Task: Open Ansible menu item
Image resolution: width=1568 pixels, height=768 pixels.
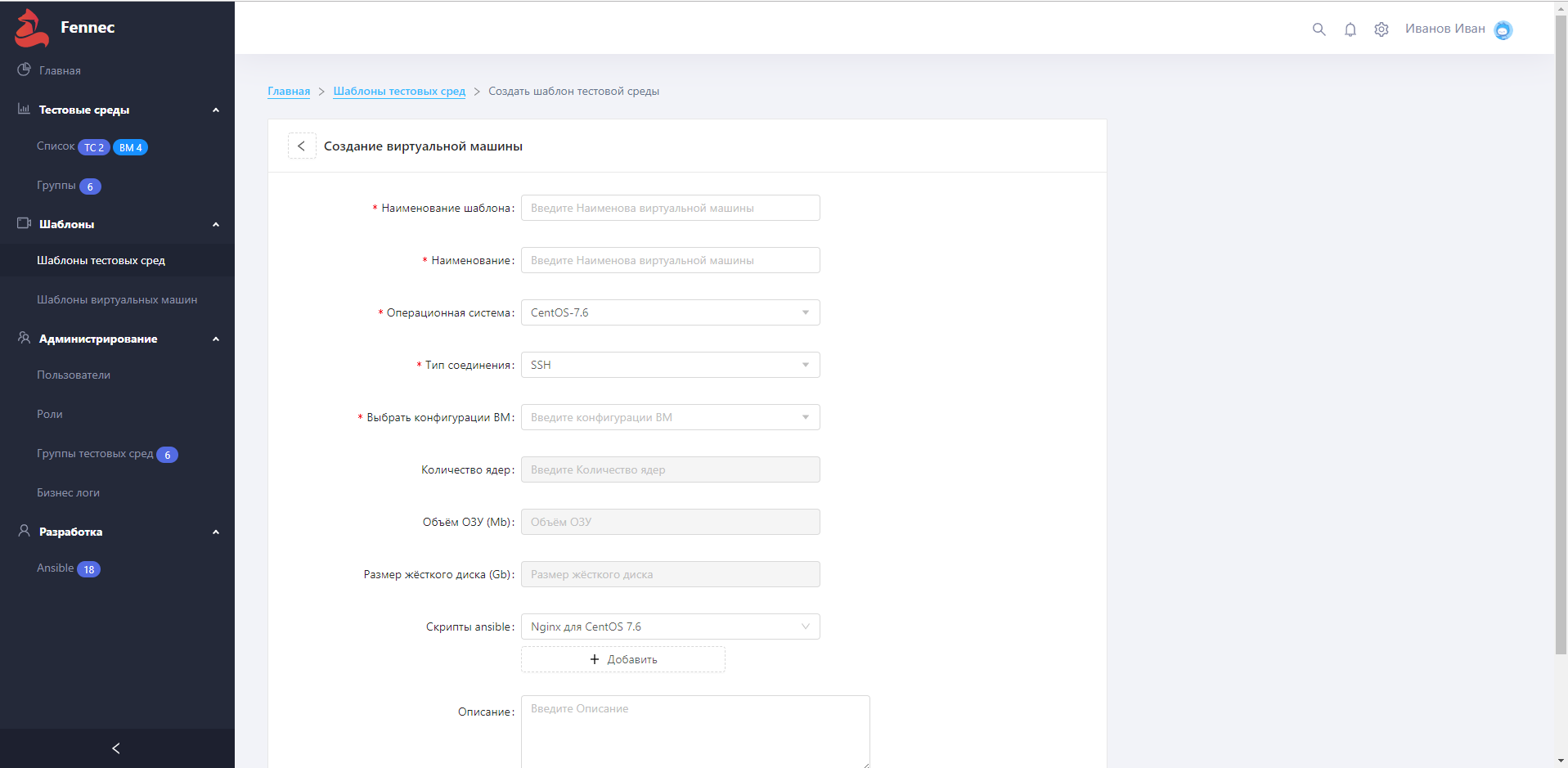Action: 56,568
